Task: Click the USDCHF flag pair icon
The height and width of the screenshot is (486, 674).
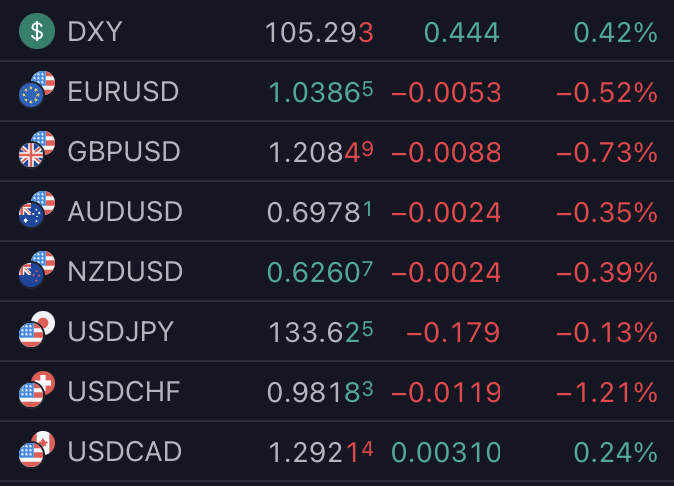Action: pyautogui.click(x=37, y=389)
